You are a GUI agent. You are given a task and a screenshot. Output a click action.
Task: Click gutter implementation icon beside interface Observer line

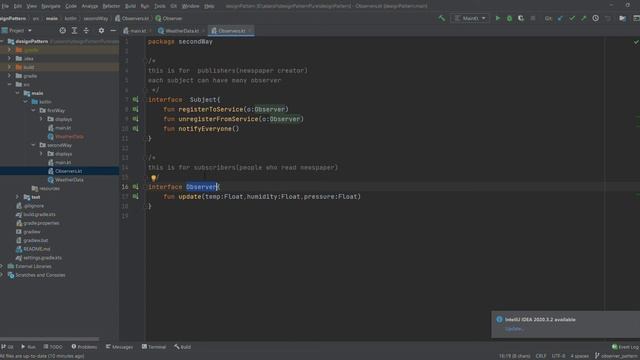(136, 187)
